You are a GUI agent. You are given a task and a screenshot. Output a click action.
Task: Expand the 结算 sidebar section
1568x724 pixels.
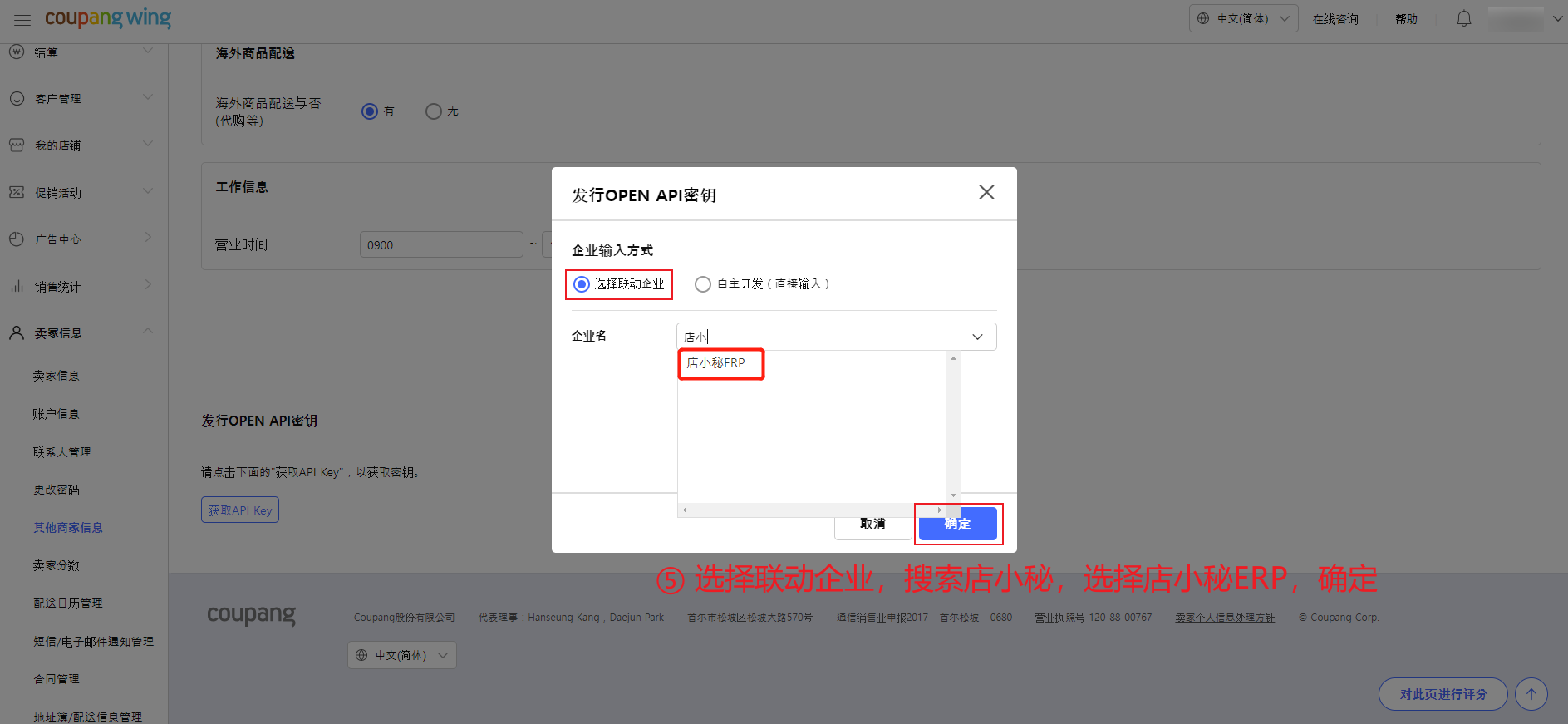click(148, 52)
